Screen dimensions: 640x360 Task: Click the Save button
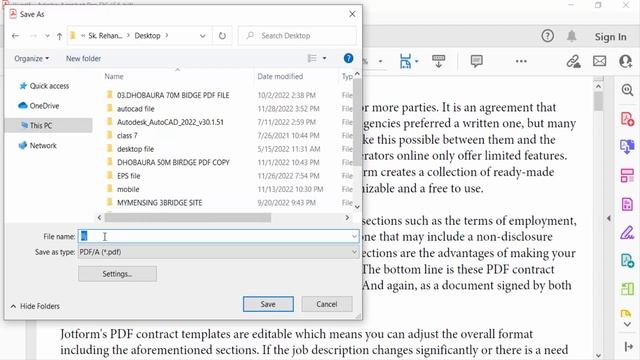[268, 304]
